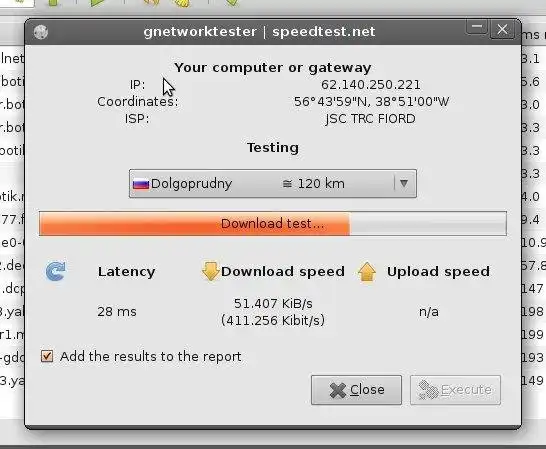Click the 51.407 KiB/s download speed value
The width and height of the screenshot is (546, 449).
tap(273, 303)
